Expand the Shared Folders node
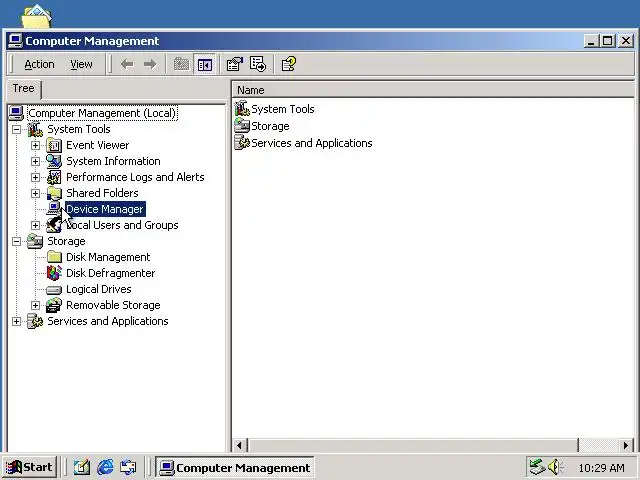Image resolution: width=640 pixels, height=480 pixels. [x=36, y=193]
